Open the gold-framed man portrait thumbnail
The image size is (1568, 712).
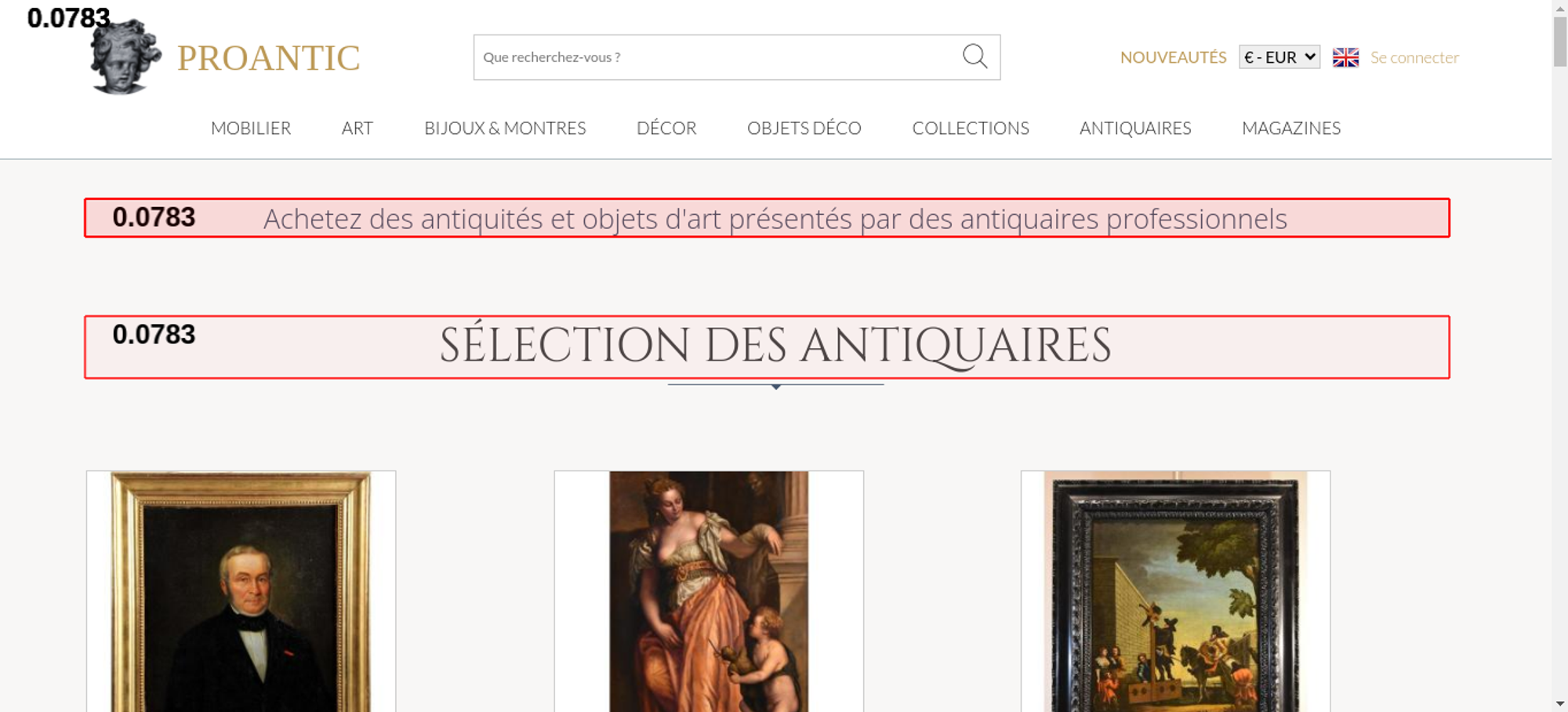pyautogui.click(x=241, y=591)
